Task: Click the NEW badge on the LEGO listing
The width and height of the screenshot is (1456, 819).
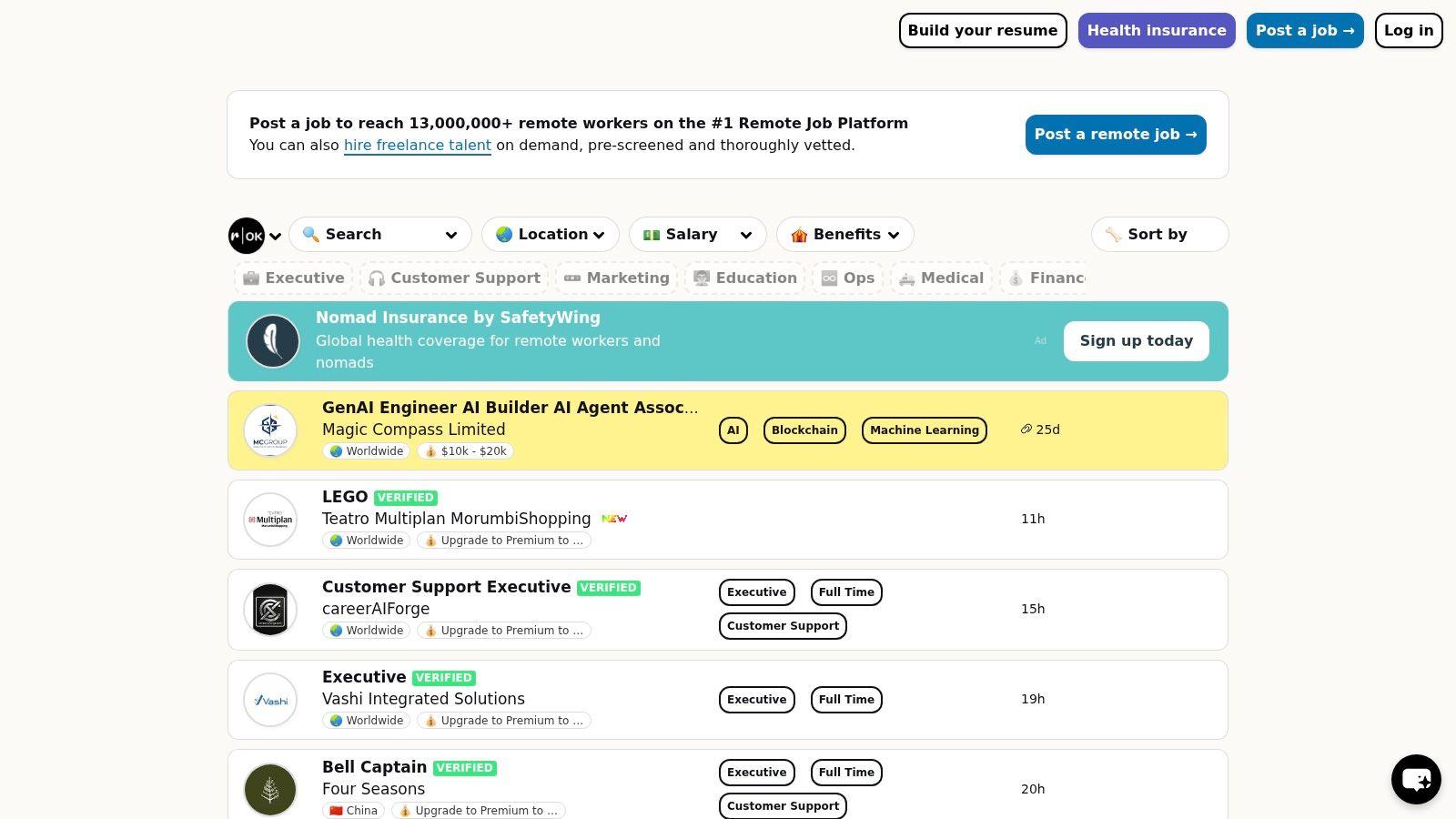Action: (614, 519)
